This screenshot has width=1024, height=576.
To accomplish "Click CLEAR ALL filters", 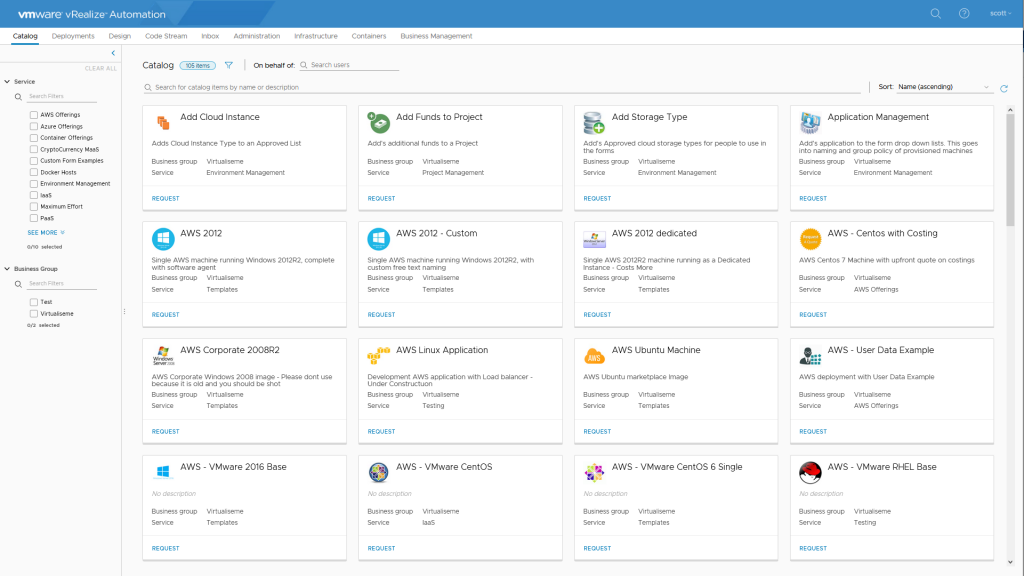I will click(101, 69).
